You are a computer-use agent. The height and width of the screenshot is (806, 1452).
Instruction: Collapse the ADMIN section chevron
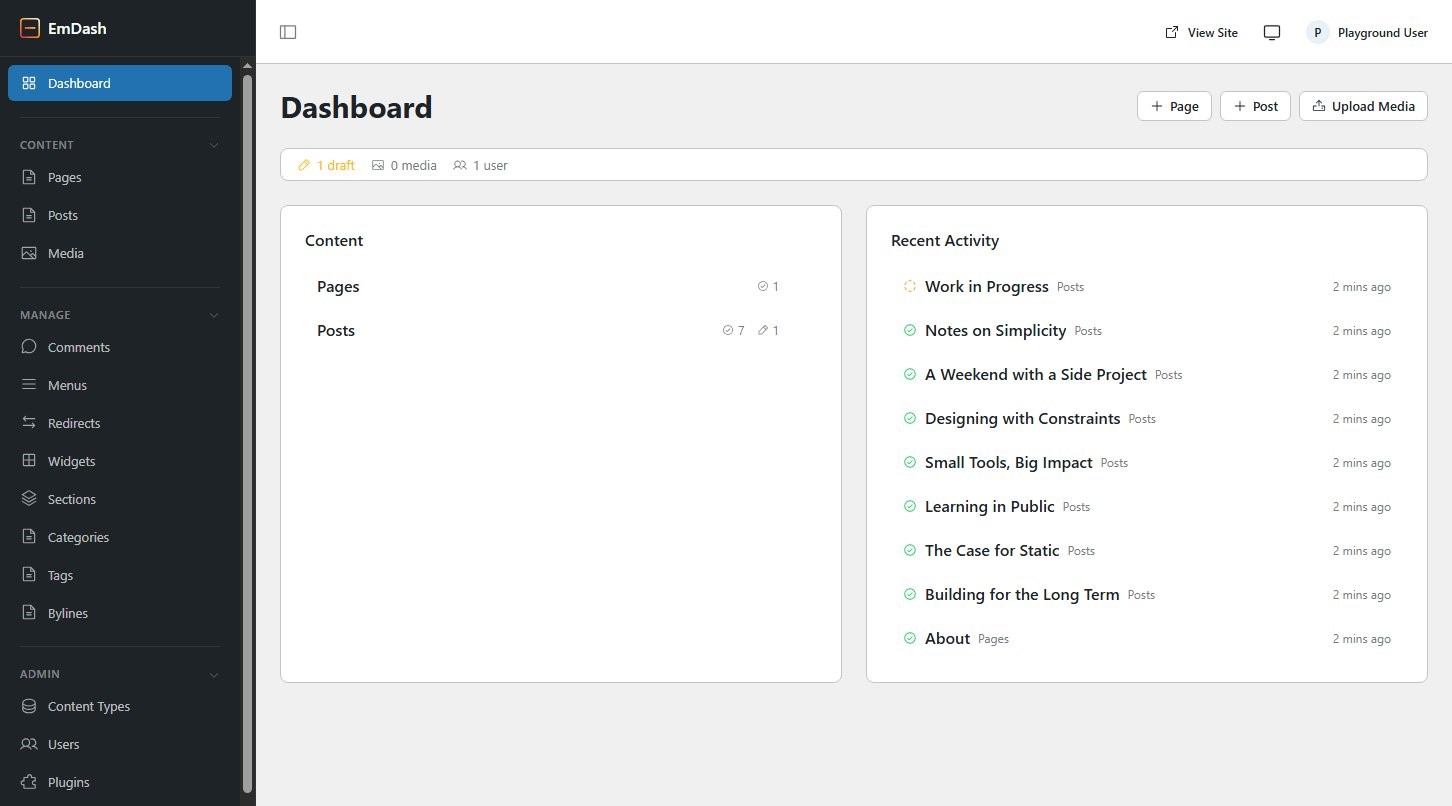pos(213,674)
